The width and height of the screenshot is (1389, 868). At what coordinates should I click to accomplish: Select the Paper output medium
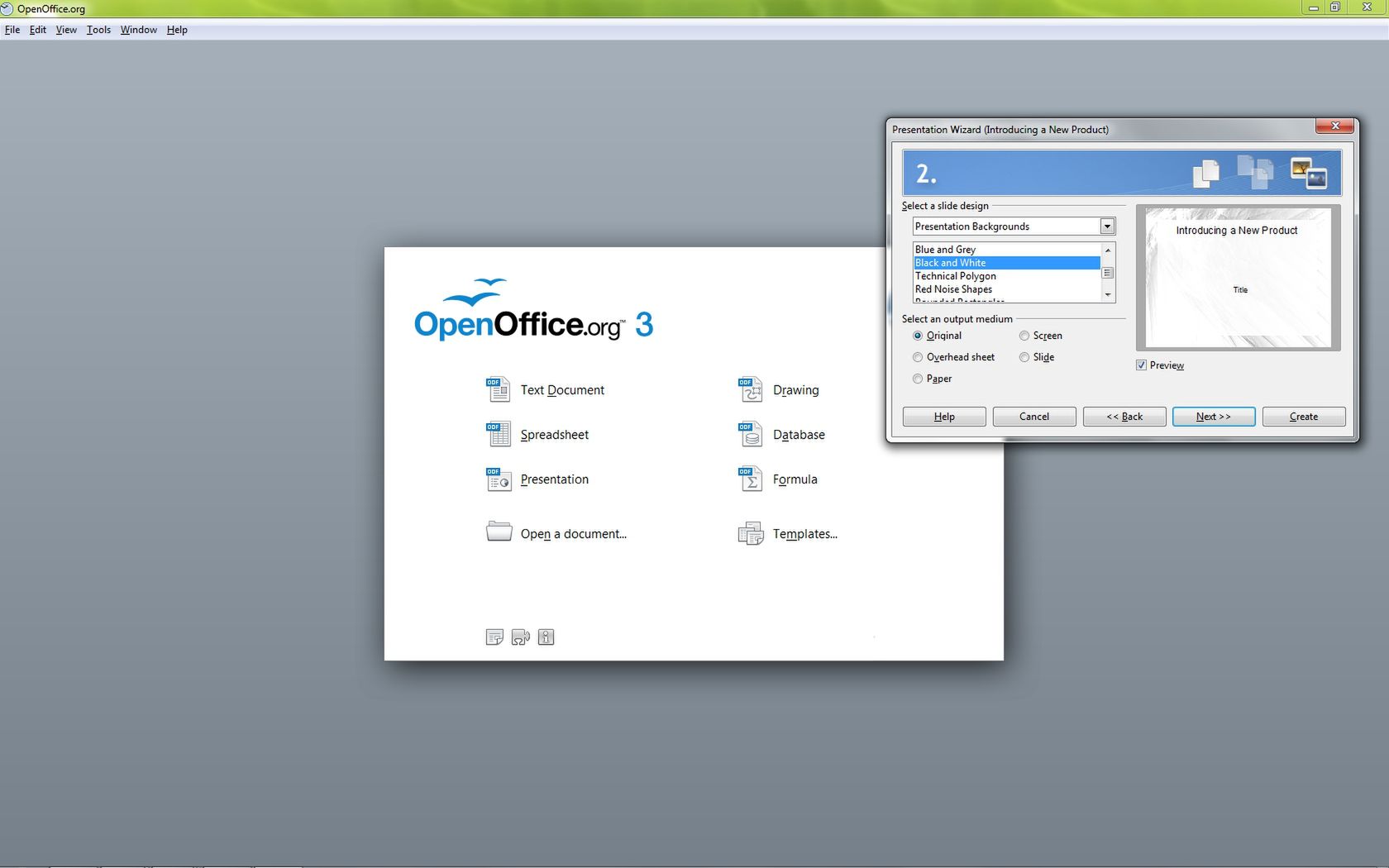[918, 379]
